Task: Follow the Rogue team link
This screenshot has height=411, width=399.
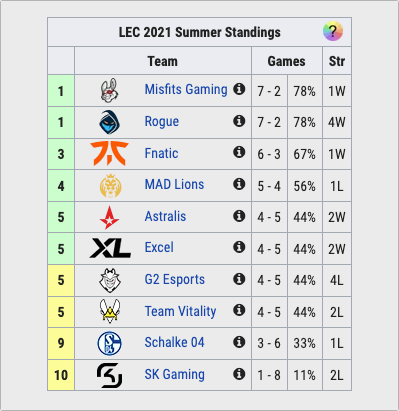Action: point(162,121)
